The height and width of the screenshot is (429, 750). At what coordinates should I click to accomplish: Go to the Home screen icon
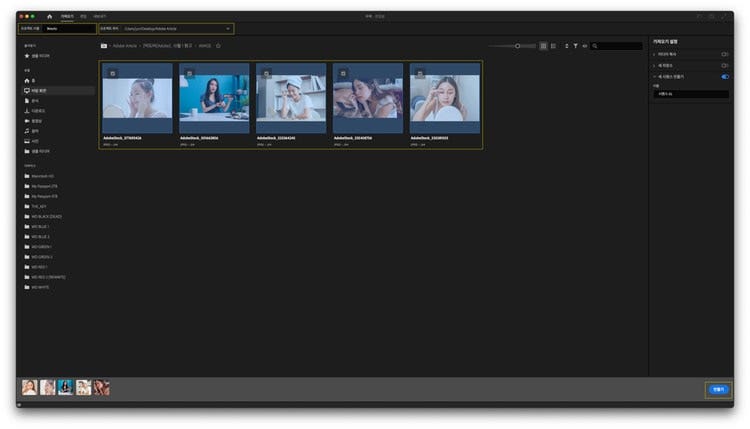pyautogui.click(x=49, y=16)
